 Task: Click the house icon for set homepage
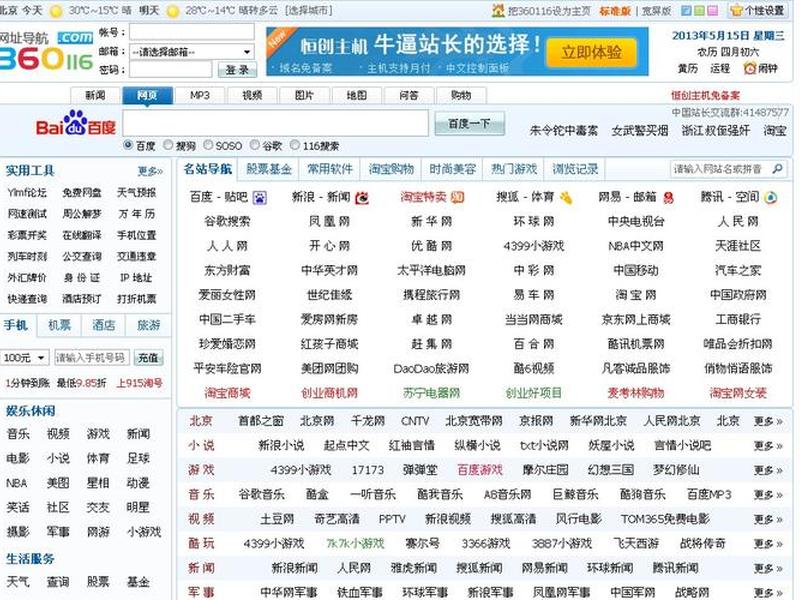tap(498, 10)
